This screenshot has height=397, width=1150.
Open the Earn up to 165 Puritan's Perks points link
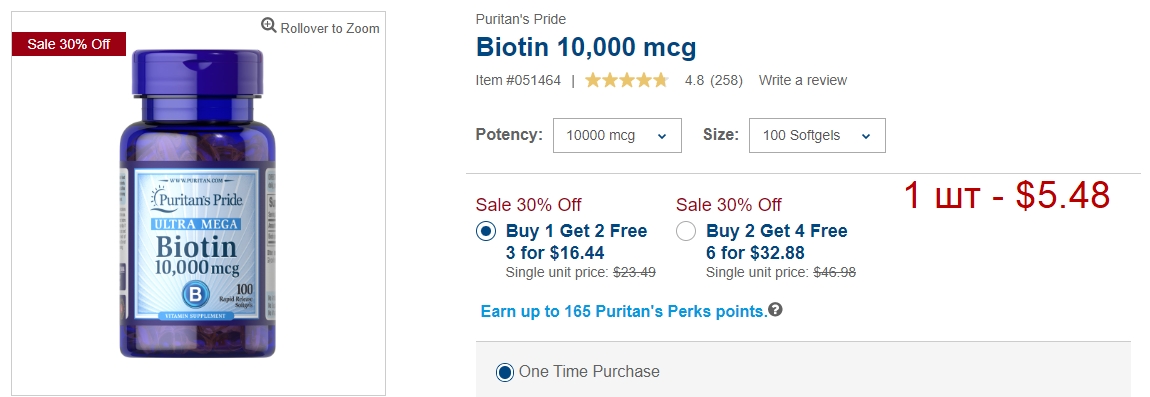coord(623,311)
